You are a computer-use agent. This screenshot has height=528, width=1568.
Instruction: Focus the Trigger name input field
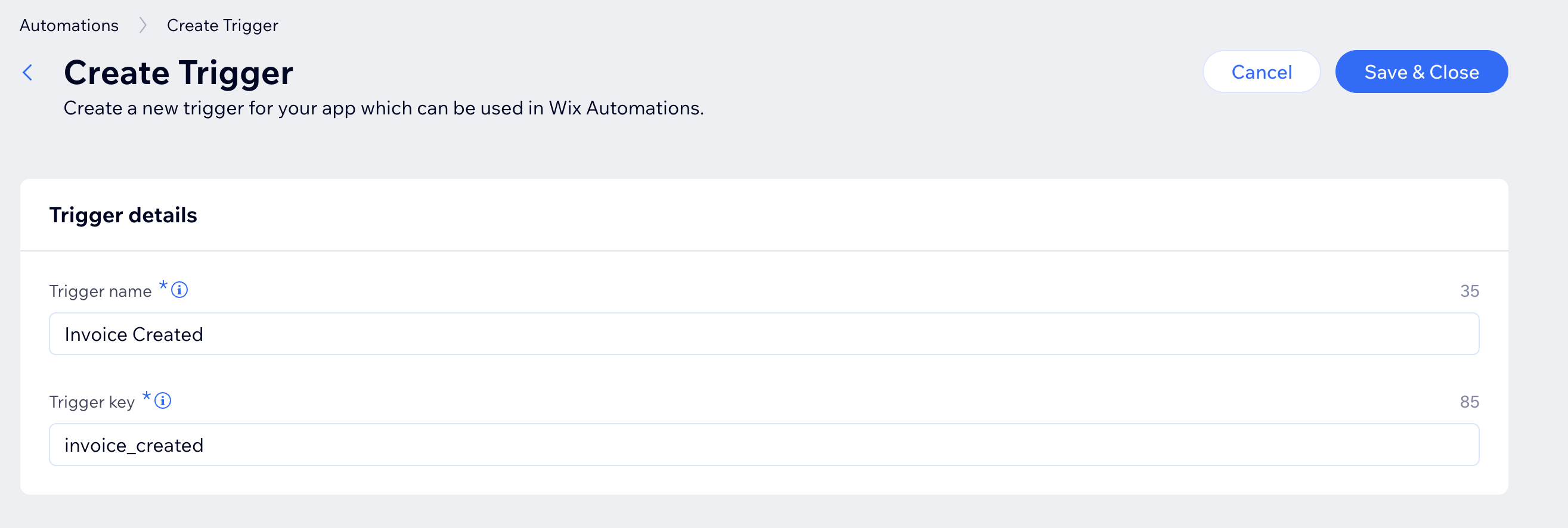(x=763, y=334)
